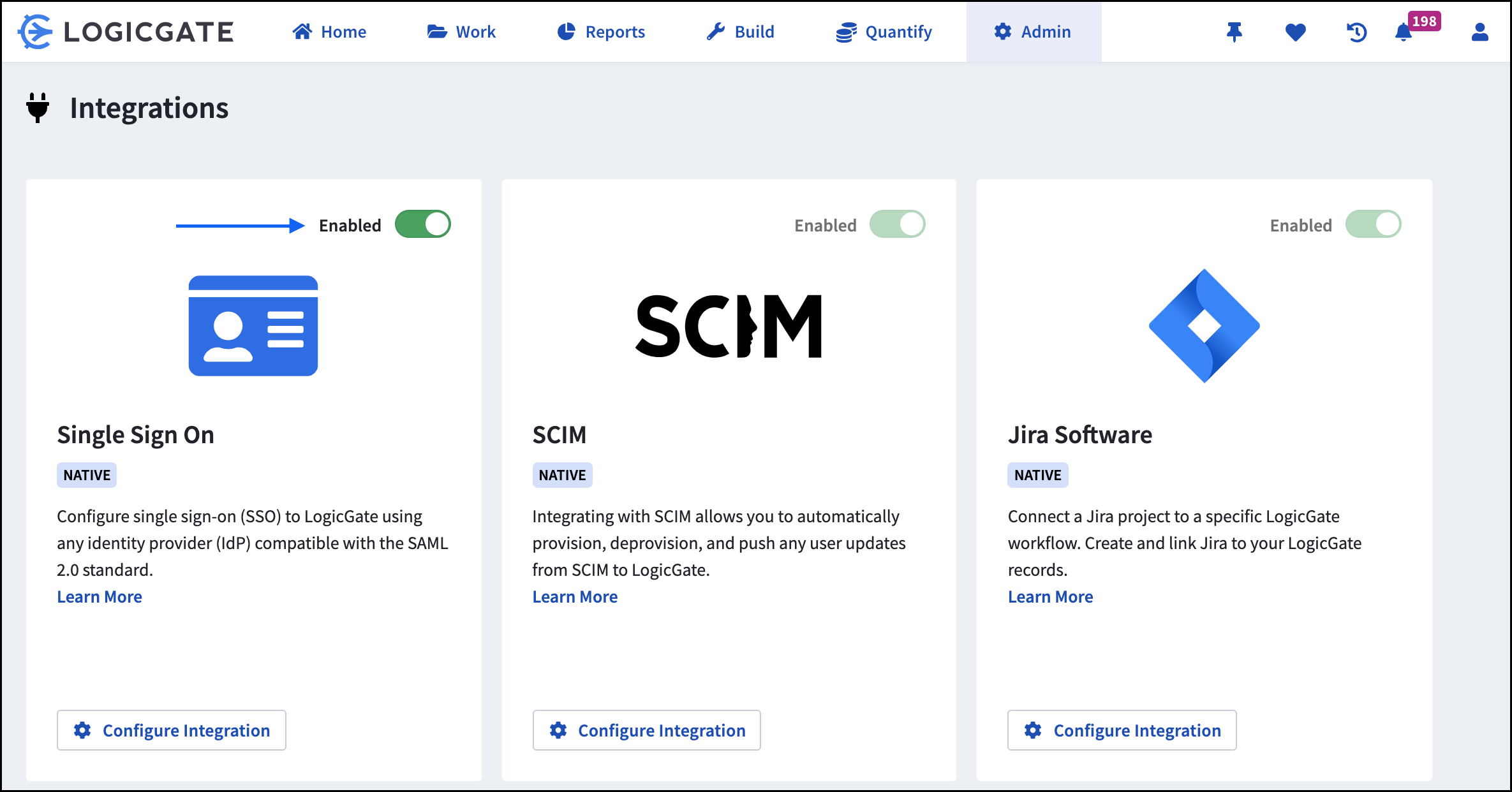Open user profile icon
This screenshot has width=1512, height=792.
point(1479,32)
